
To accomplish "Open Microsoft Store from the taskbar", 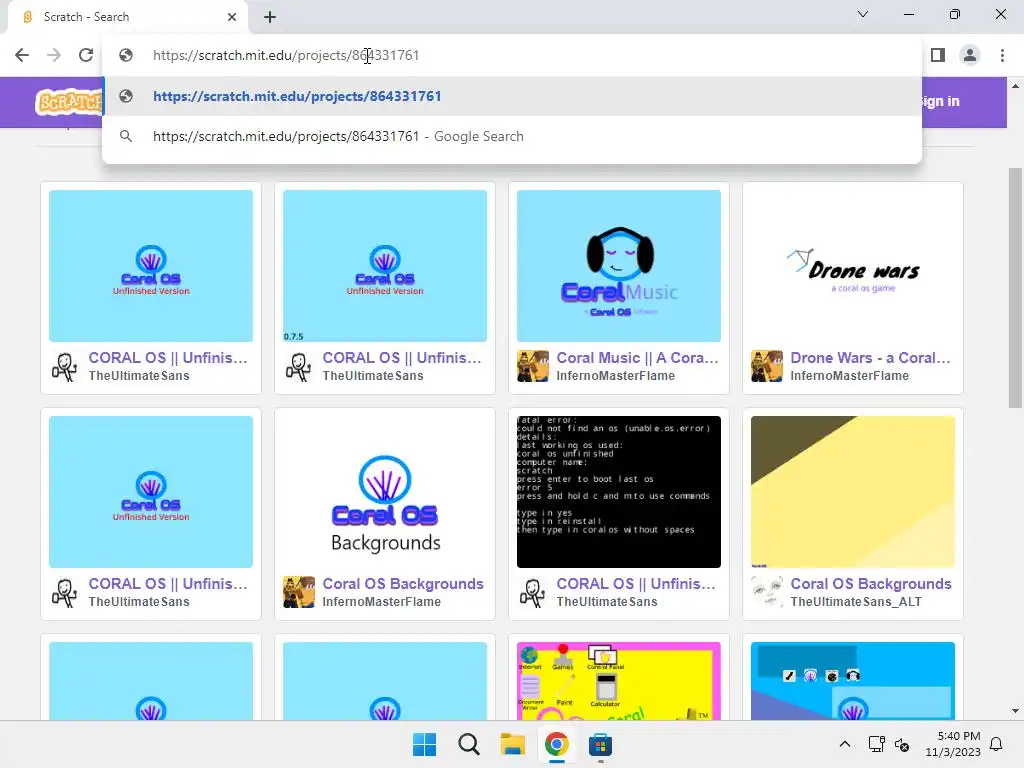I will coord(600,744).
